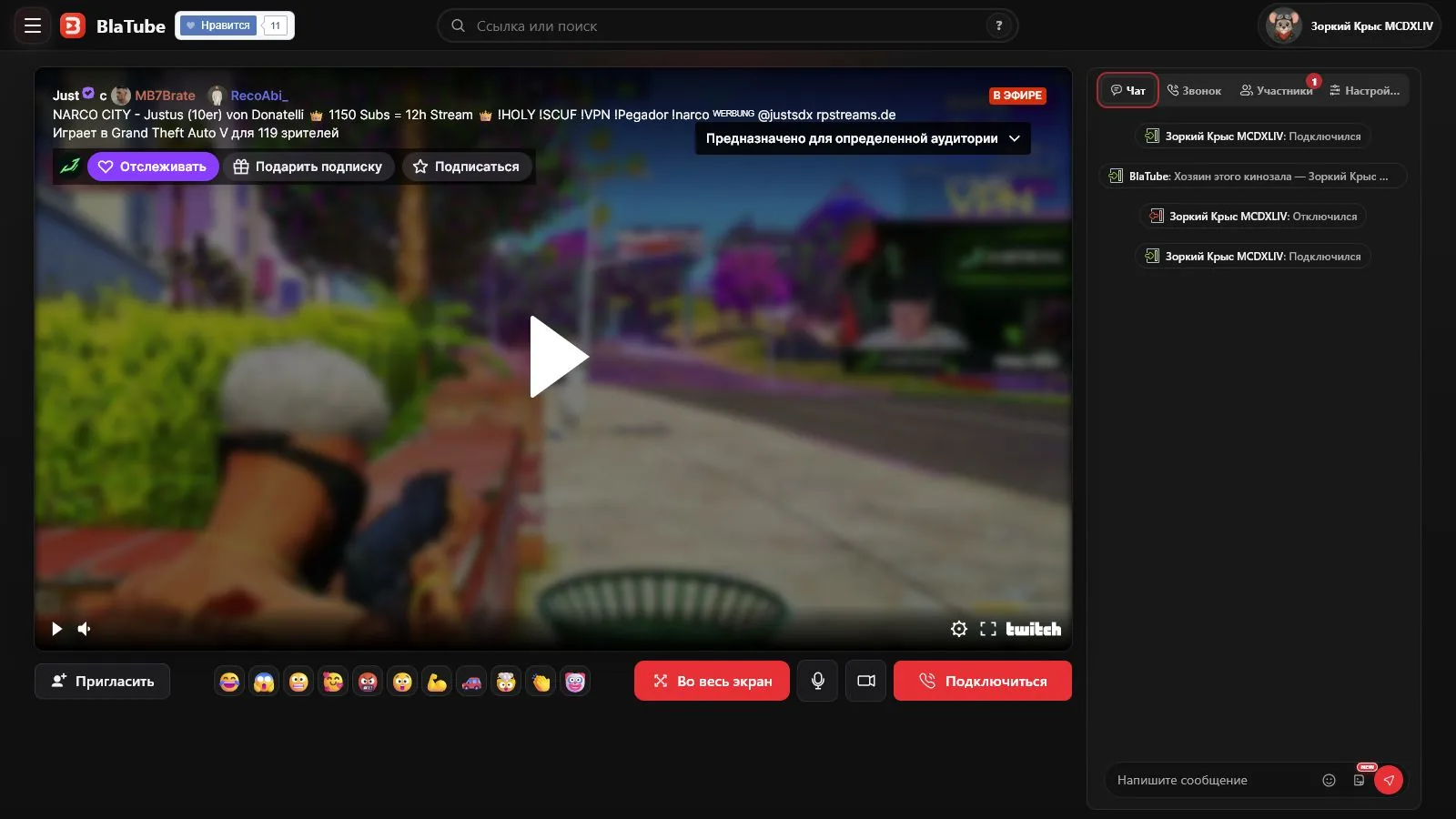Click the Подписаться subscribe button

(466, 167)
